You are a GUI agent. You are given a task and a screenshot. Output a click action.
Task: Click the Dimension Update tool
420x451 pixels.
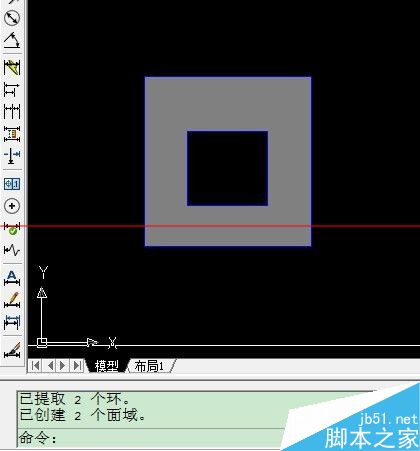coord(12,322)
